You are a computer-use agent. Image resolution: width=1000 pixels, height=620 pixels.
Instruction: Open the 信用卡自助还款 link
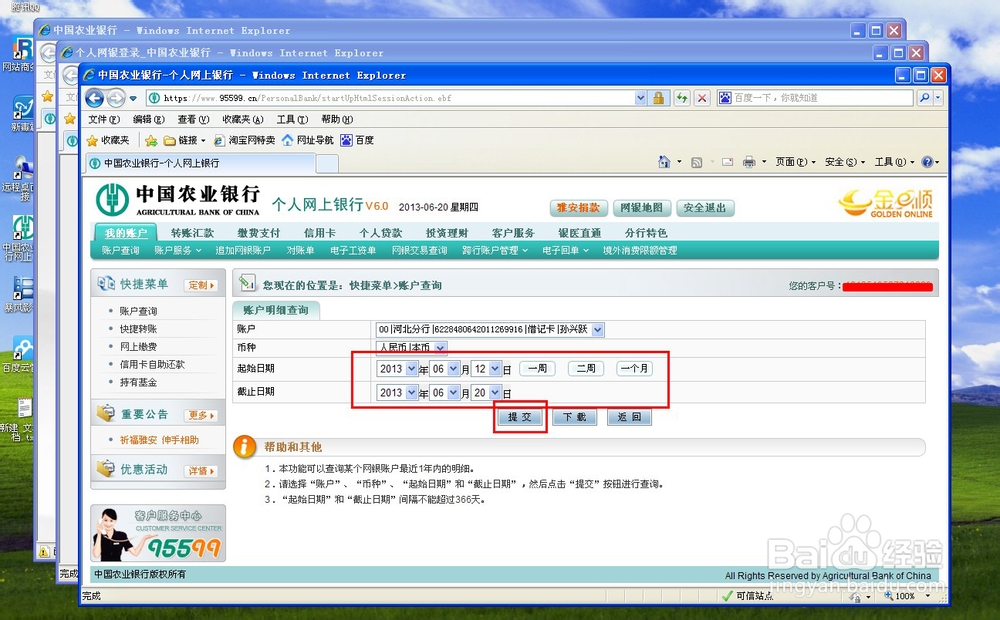click(152, 365)
